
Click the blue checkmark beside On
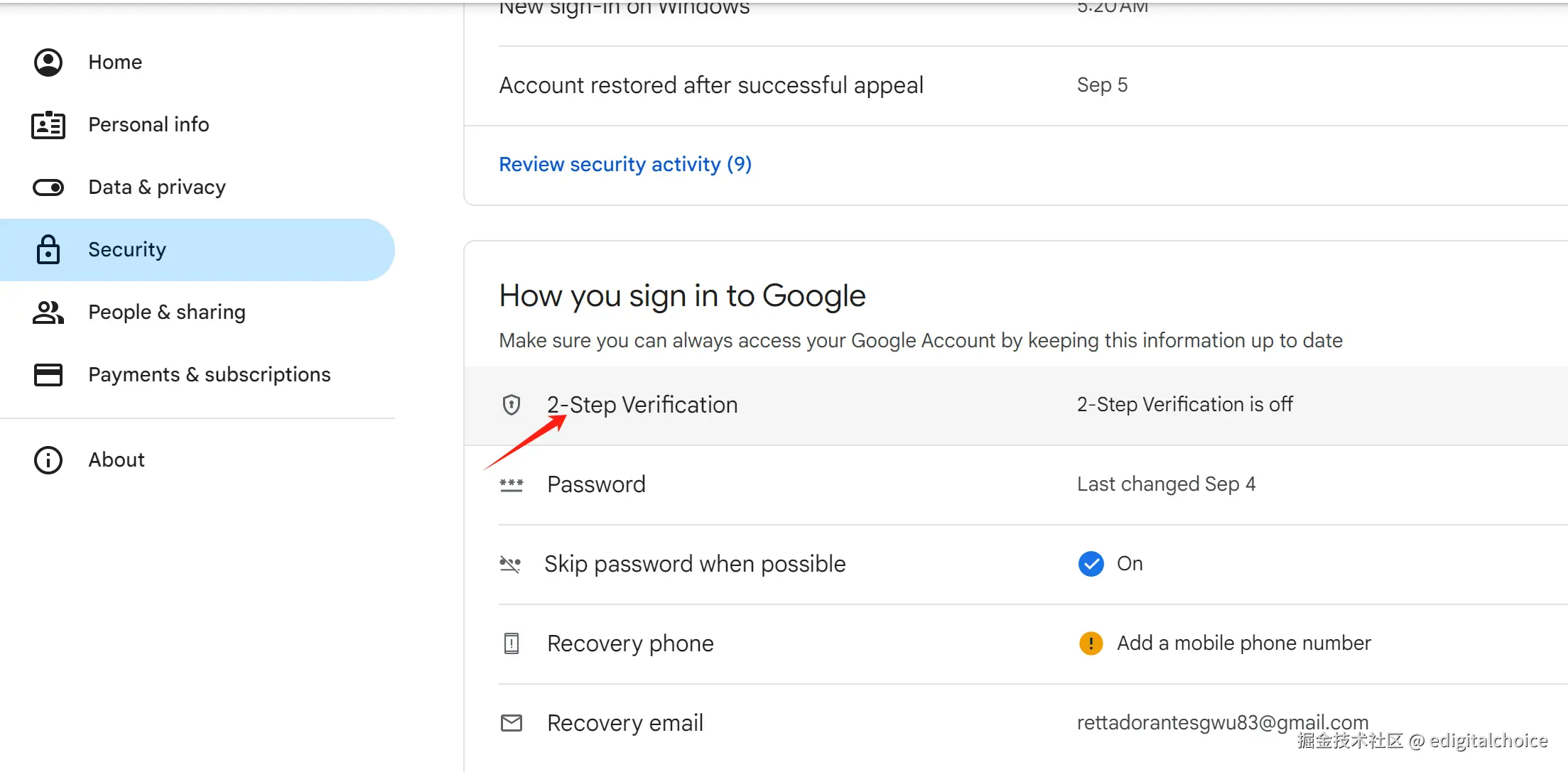pos(1091,564)
